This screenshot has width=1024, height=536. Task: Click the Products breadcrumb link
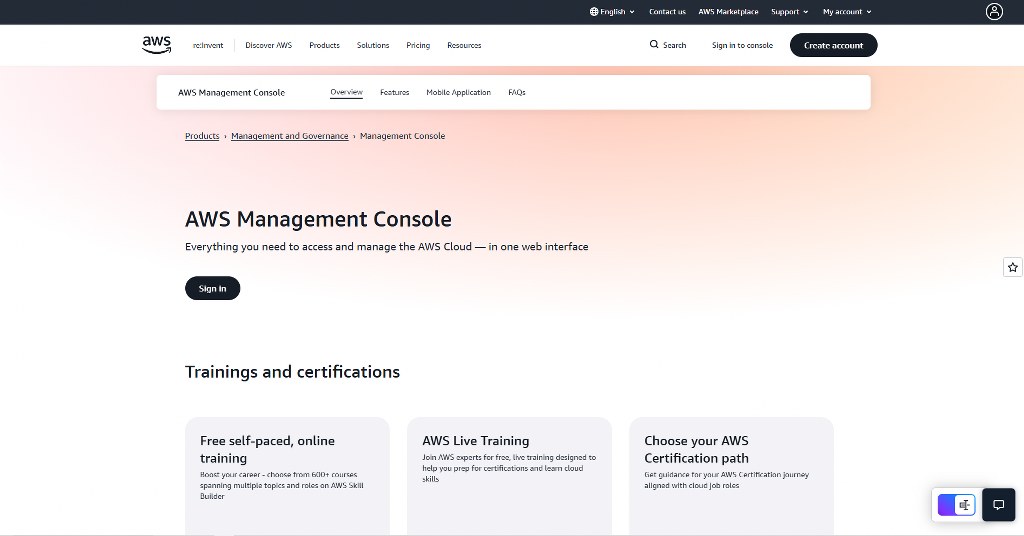point(202,136)
